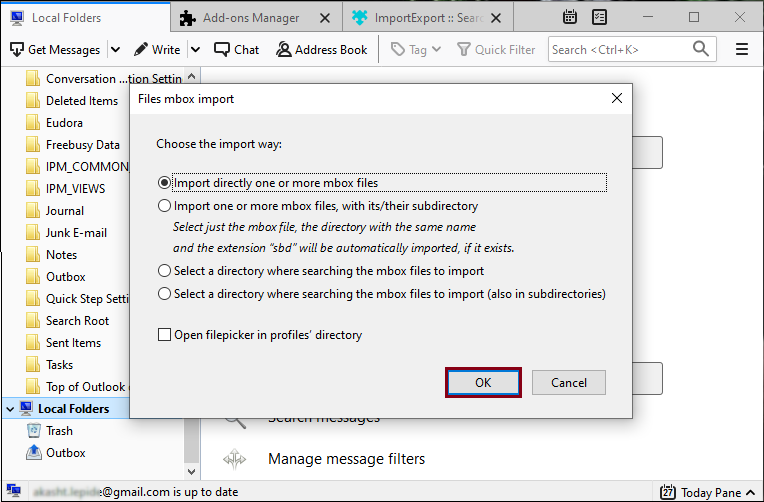Select the Eudora folder

[64, 123]
